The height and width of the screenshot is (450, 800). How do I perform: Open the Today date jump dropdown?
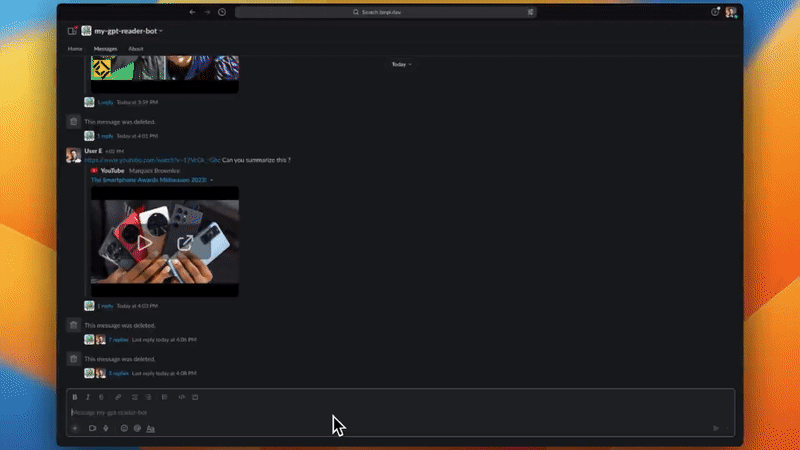400,64
